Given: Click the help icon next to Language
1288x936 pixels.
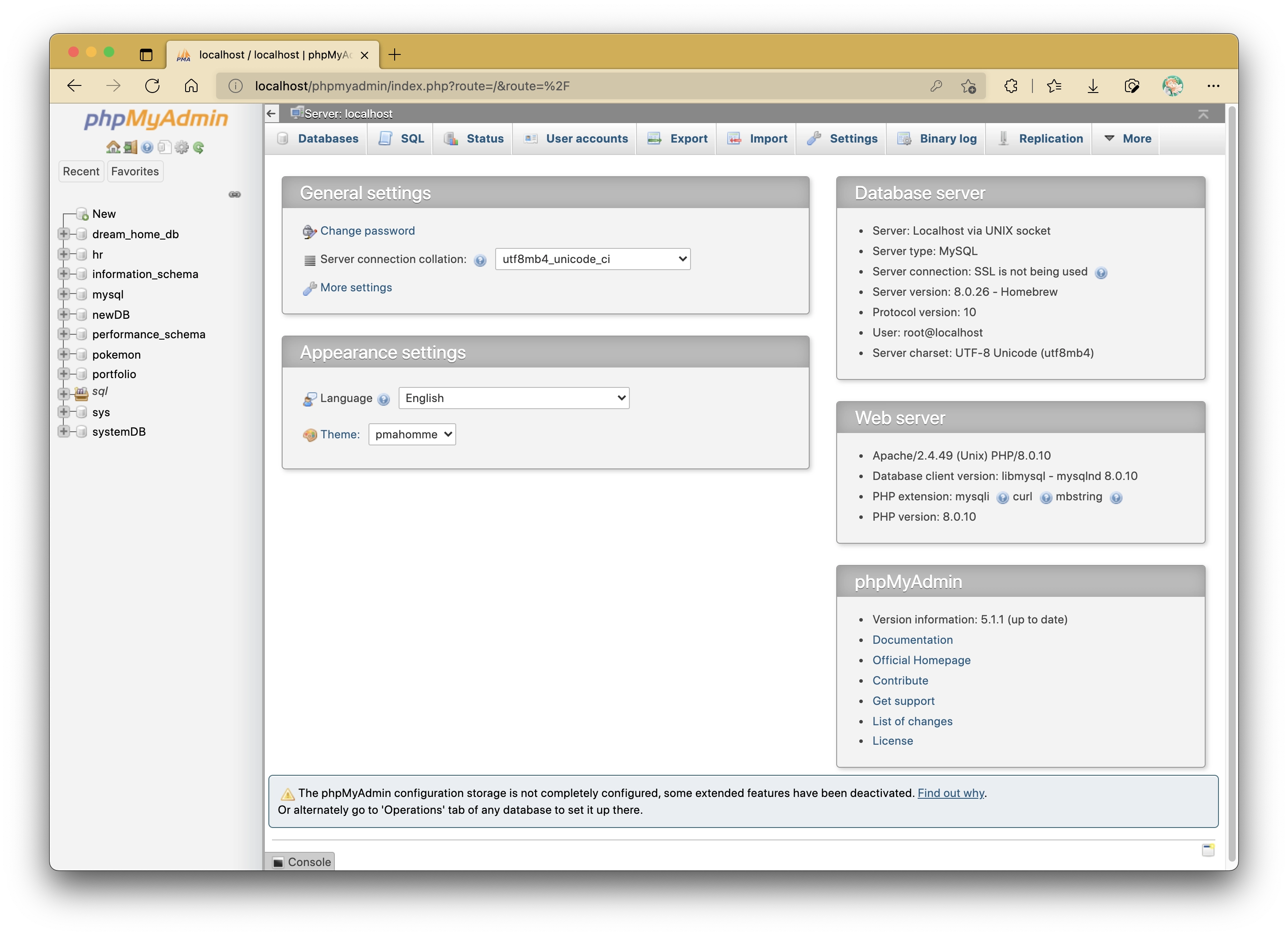Looking at the screenshot, I should pyautogui.click(x=384, y=400).
